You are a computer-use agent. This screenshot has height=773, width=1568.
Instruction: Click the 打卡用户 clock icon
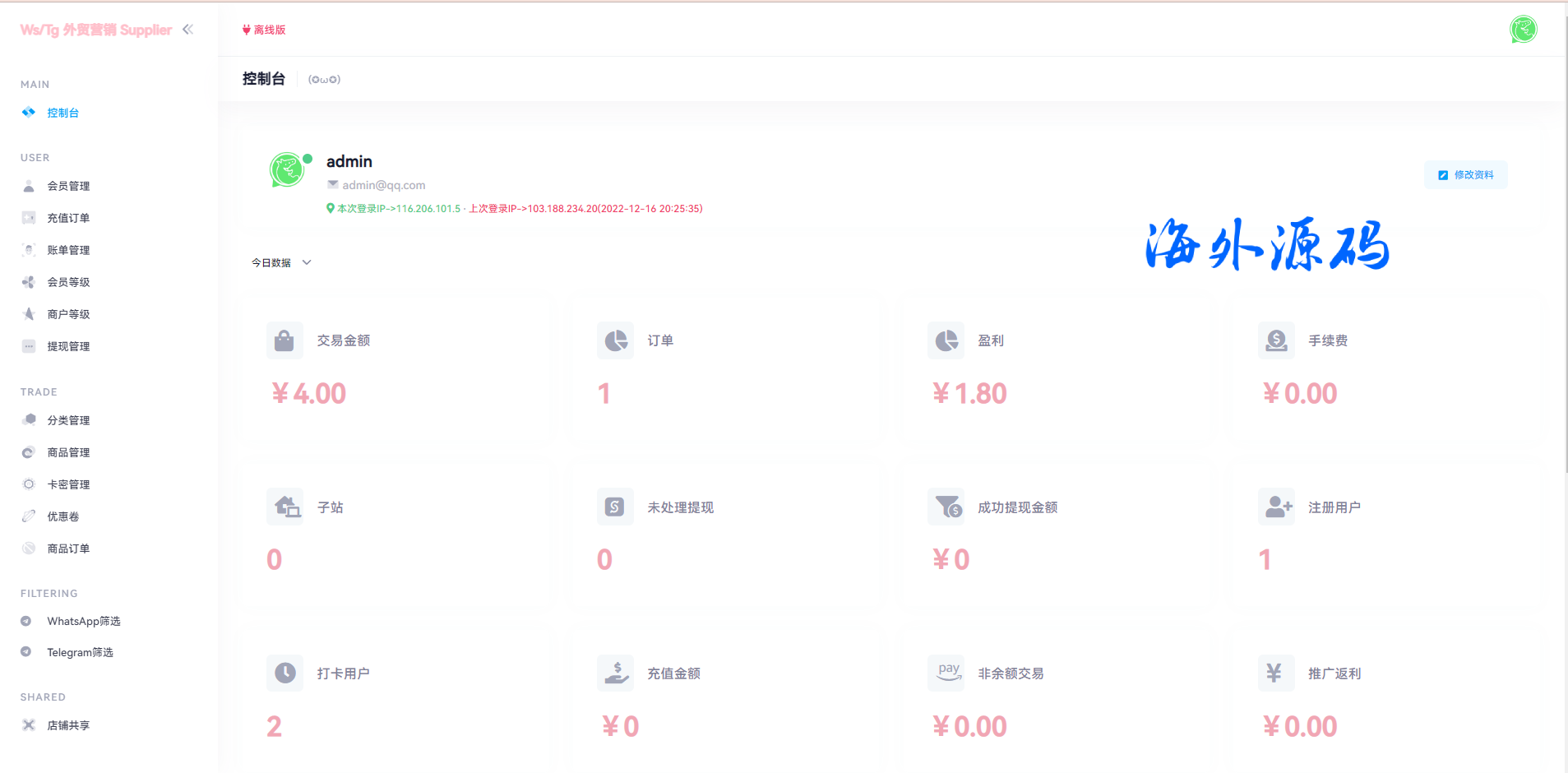click(284, 673)
